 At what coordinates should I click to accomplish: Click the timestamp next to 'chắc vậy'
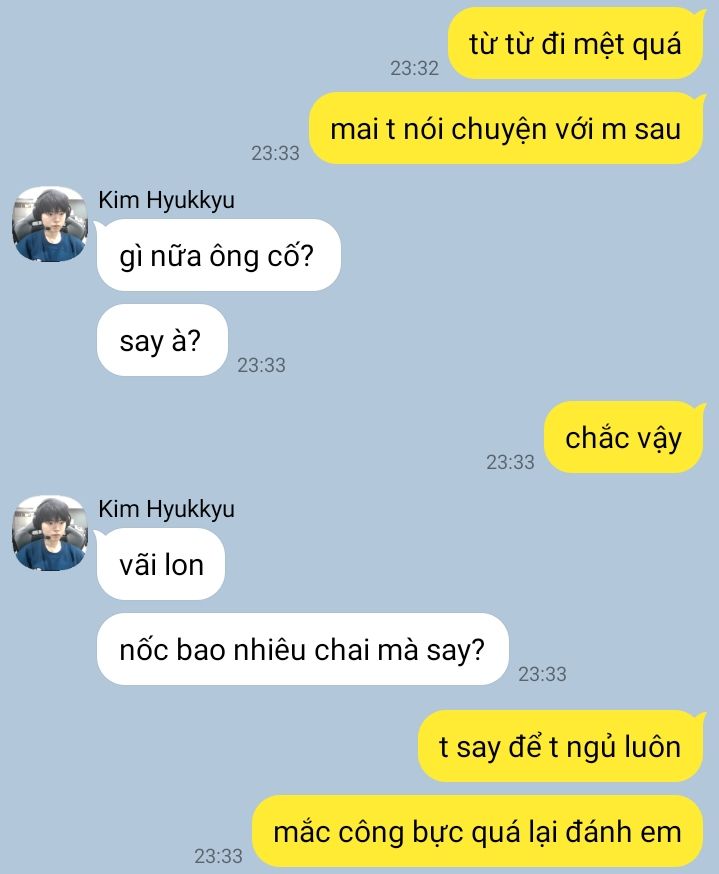point(510,462)
